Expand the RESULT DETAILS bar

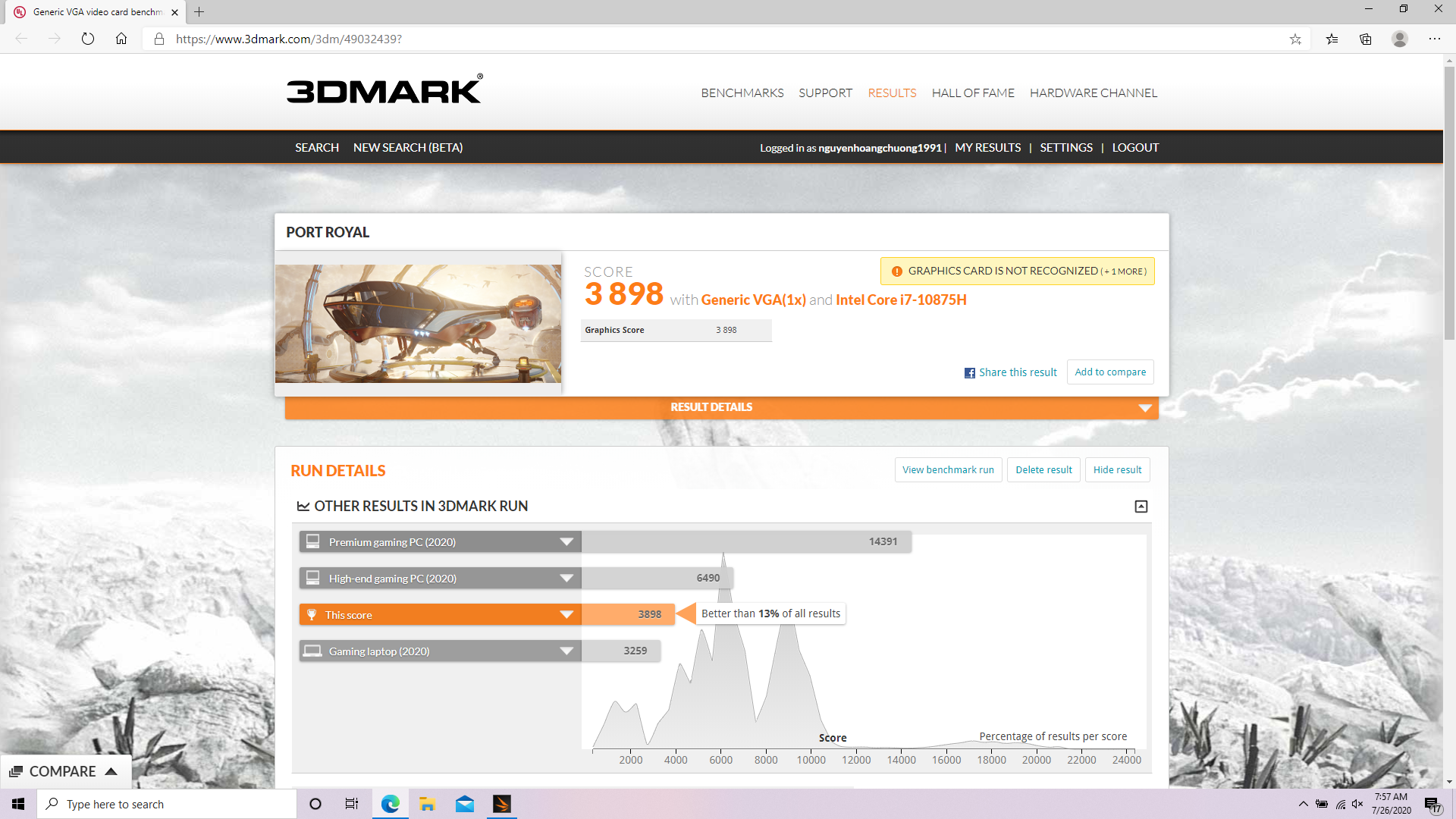(721, 407)
